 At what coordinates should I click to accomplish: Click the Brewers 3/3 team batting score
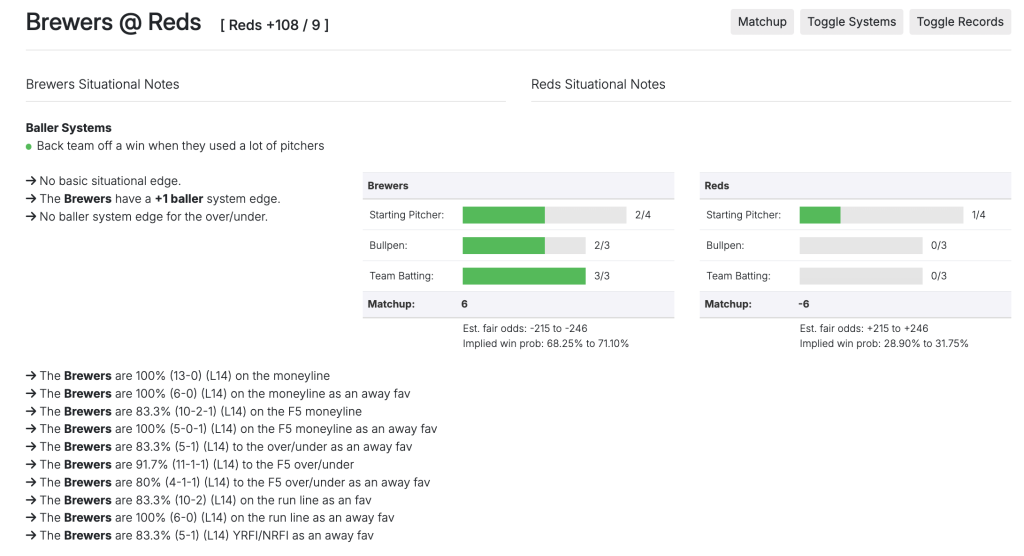pos(601,276)
